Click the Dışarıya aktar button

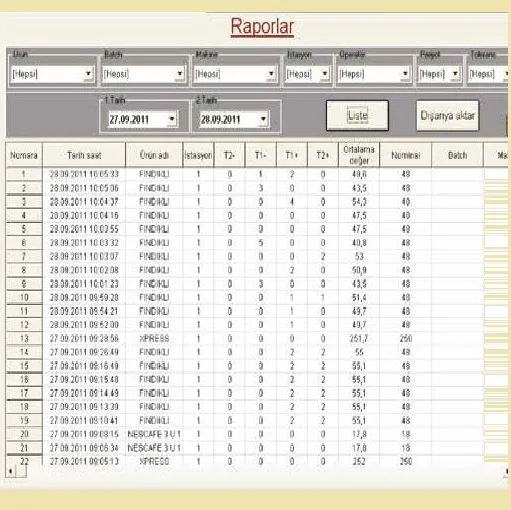447,116
